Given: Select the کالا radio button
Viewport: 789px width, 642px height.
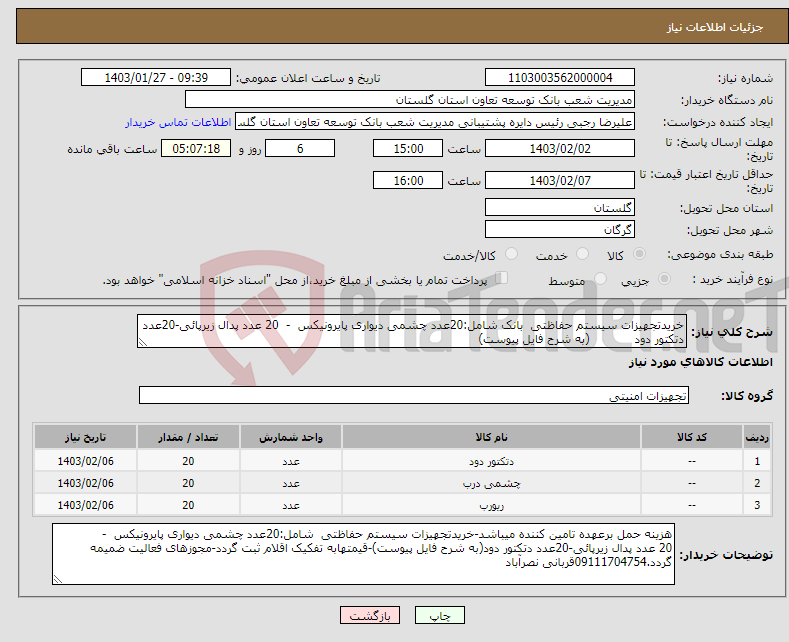Looking at the screenshot, I should 639,254.
